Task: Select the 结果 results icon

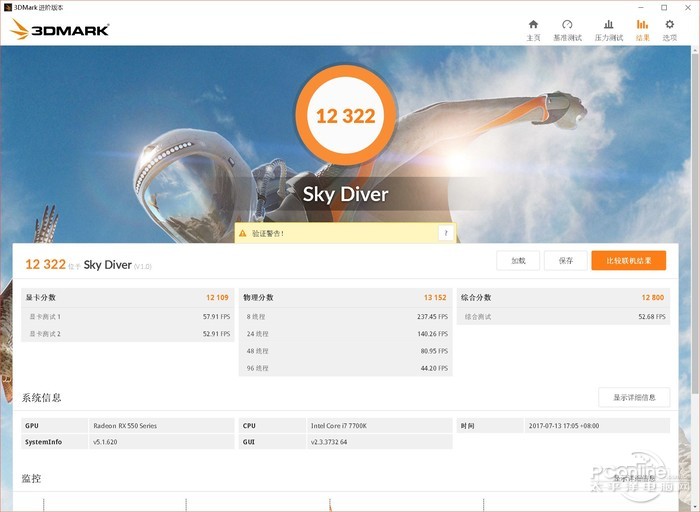Action: point(642,29)
